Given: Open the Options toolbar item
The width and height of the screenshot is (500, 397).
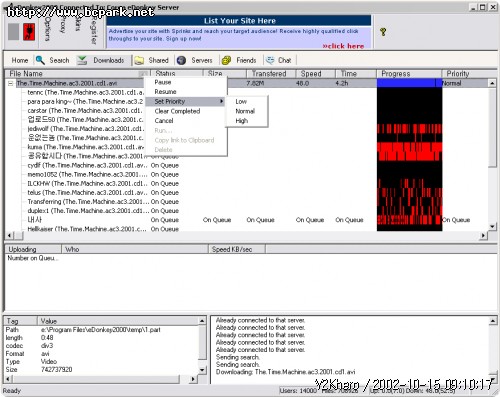Looking at the screenshot, I should [x=47, y=29].
